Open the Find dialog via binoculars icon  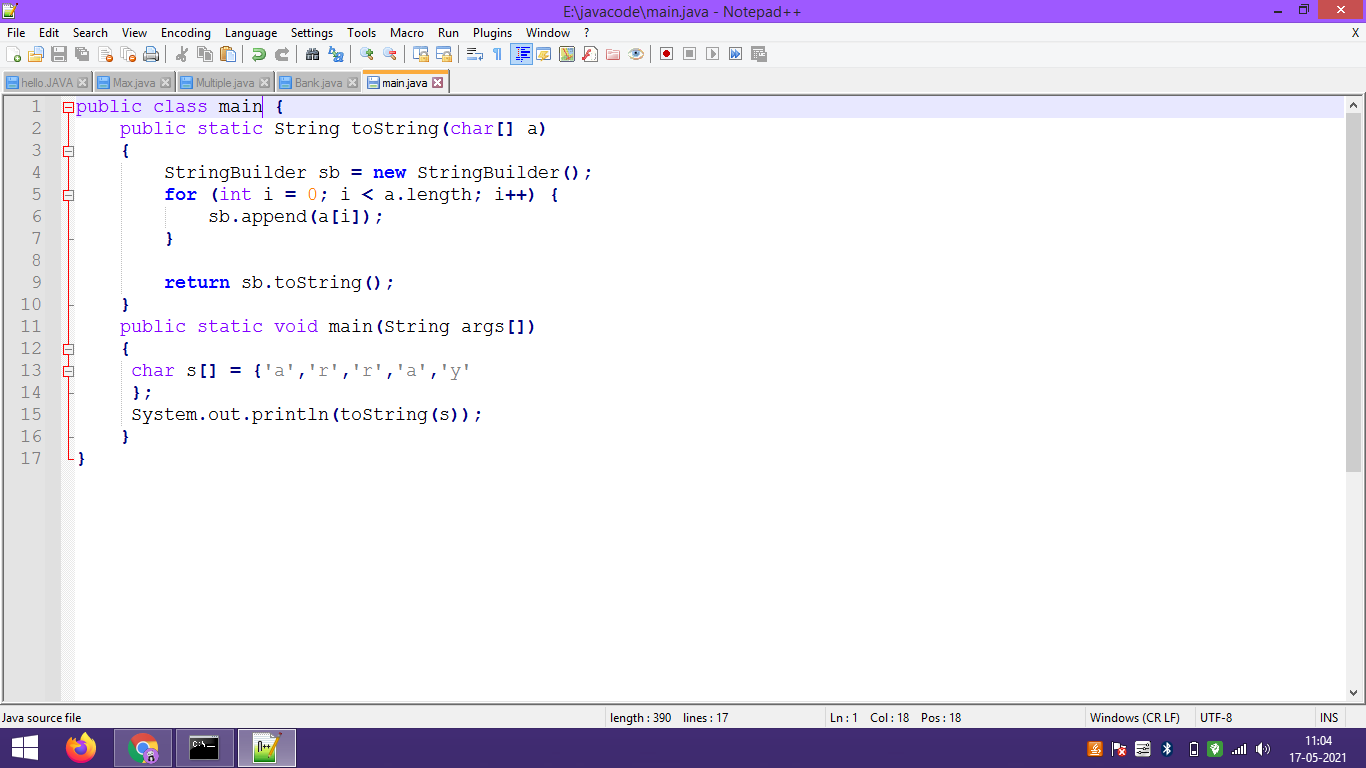[x=311, y=54]
